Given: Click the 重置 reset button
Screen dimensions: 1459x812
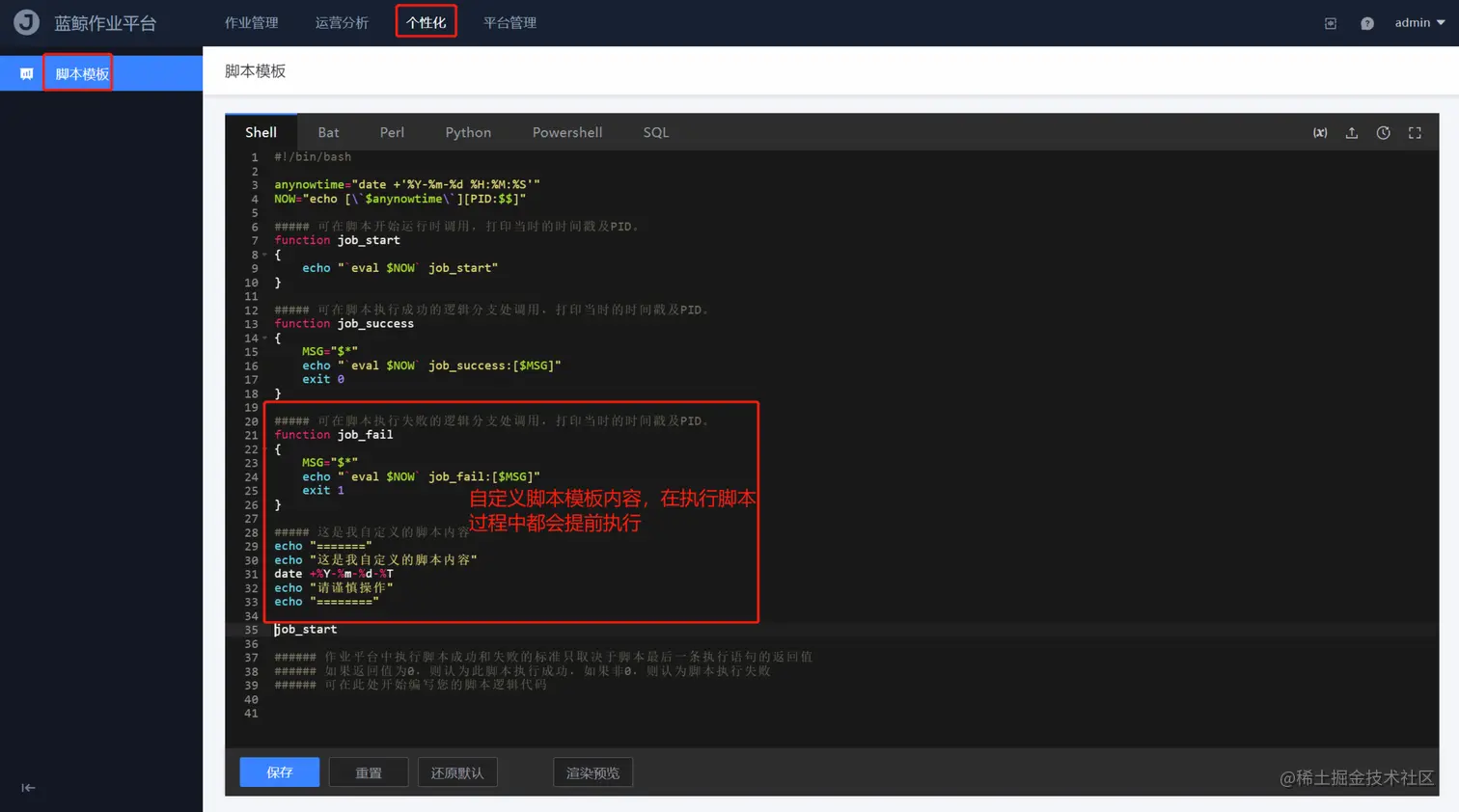Looking at the screenshot, I should [x=369, y=772].
